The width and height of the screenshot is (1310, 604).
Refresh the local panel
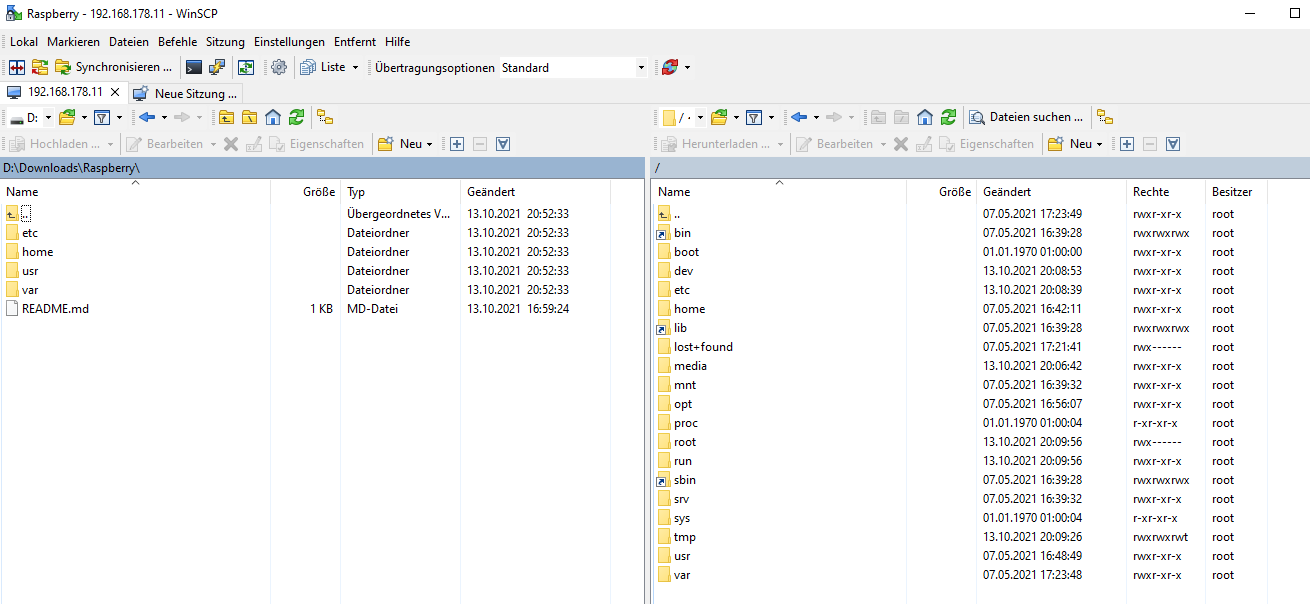(296, 117)
